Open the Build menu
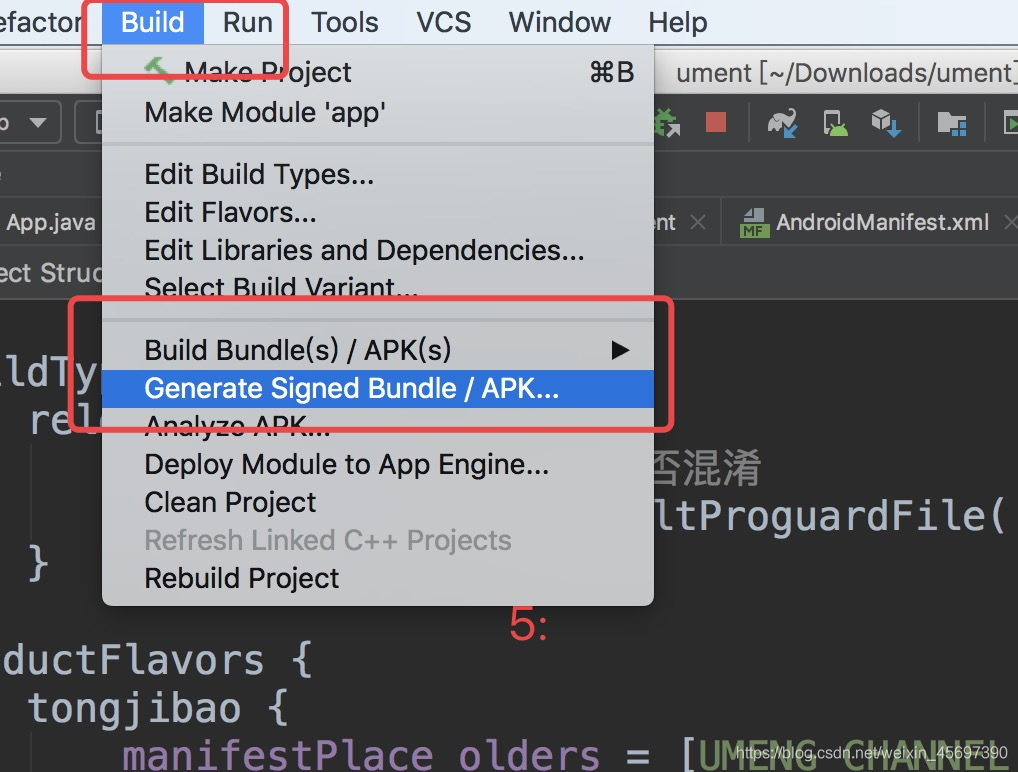This screenshot has width=1018, height=772. (x=153, y=22)
